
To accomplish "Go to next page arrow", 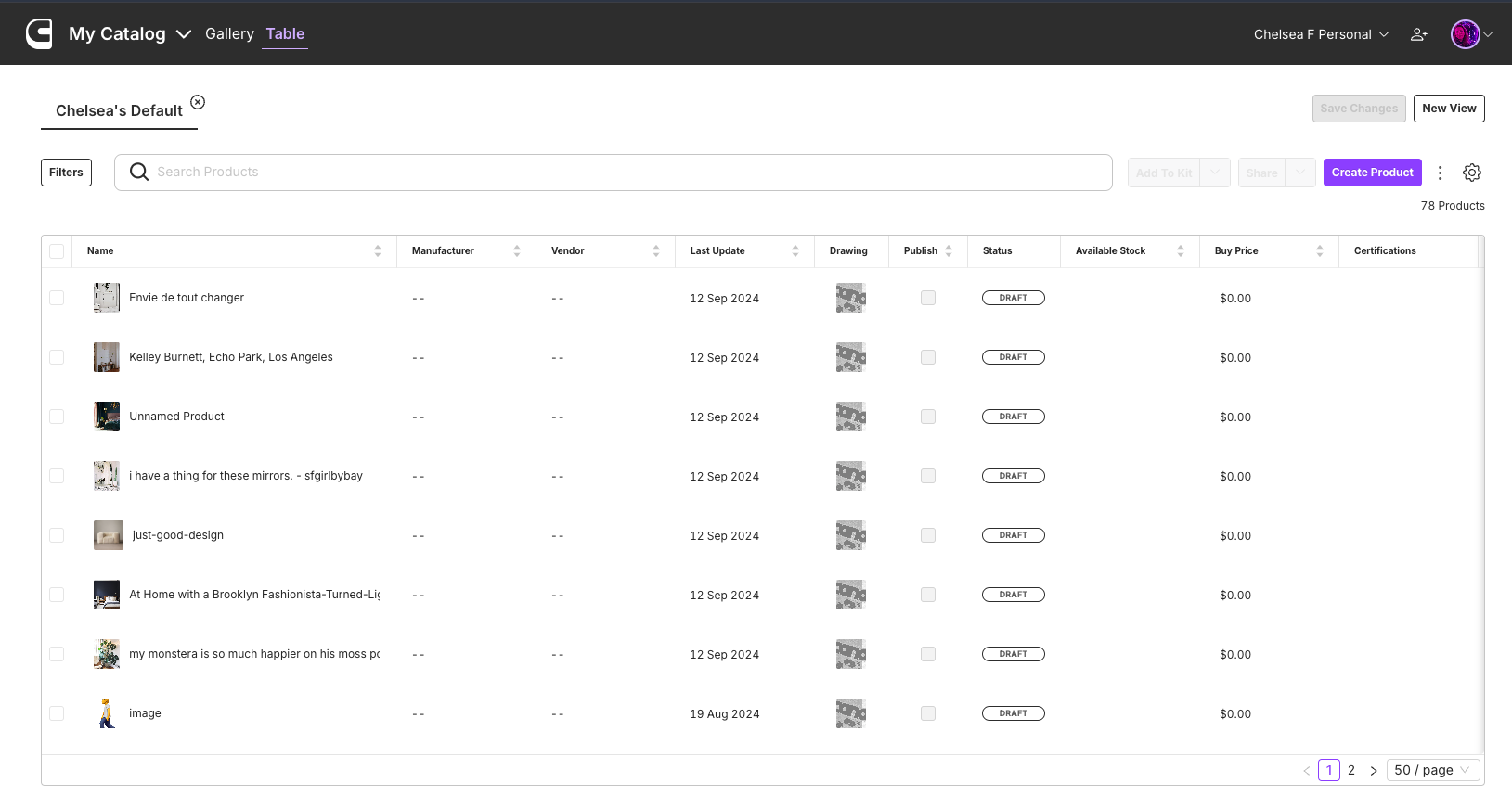I will point(1374,771).
